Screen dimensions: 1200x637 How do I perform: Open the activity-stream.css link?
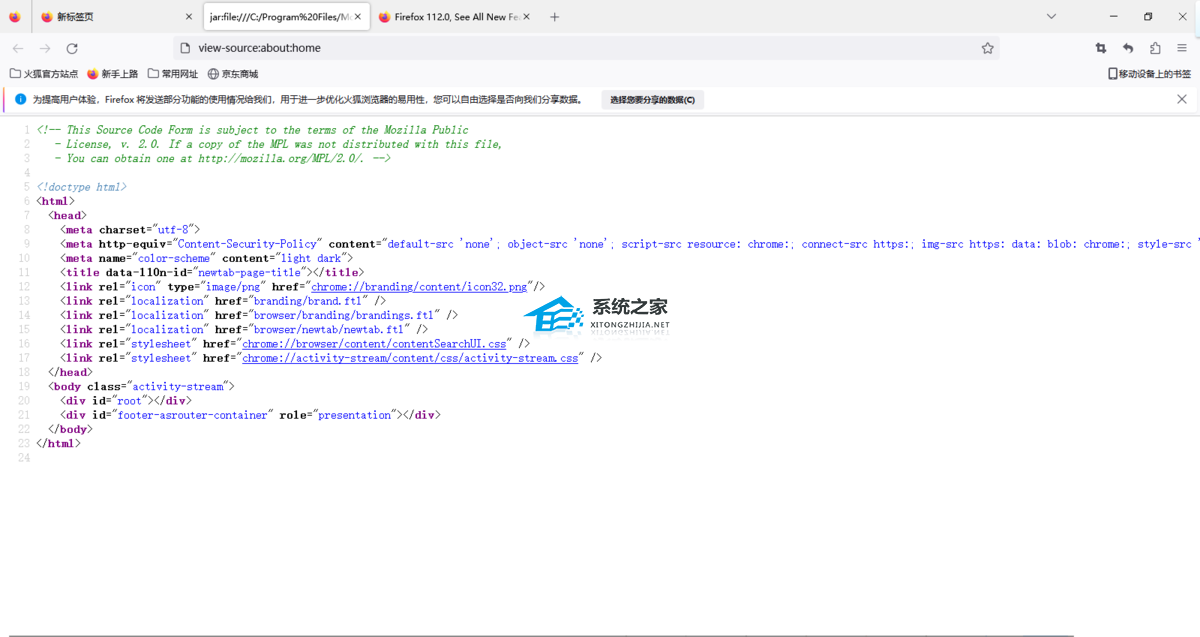pos(410,357)
